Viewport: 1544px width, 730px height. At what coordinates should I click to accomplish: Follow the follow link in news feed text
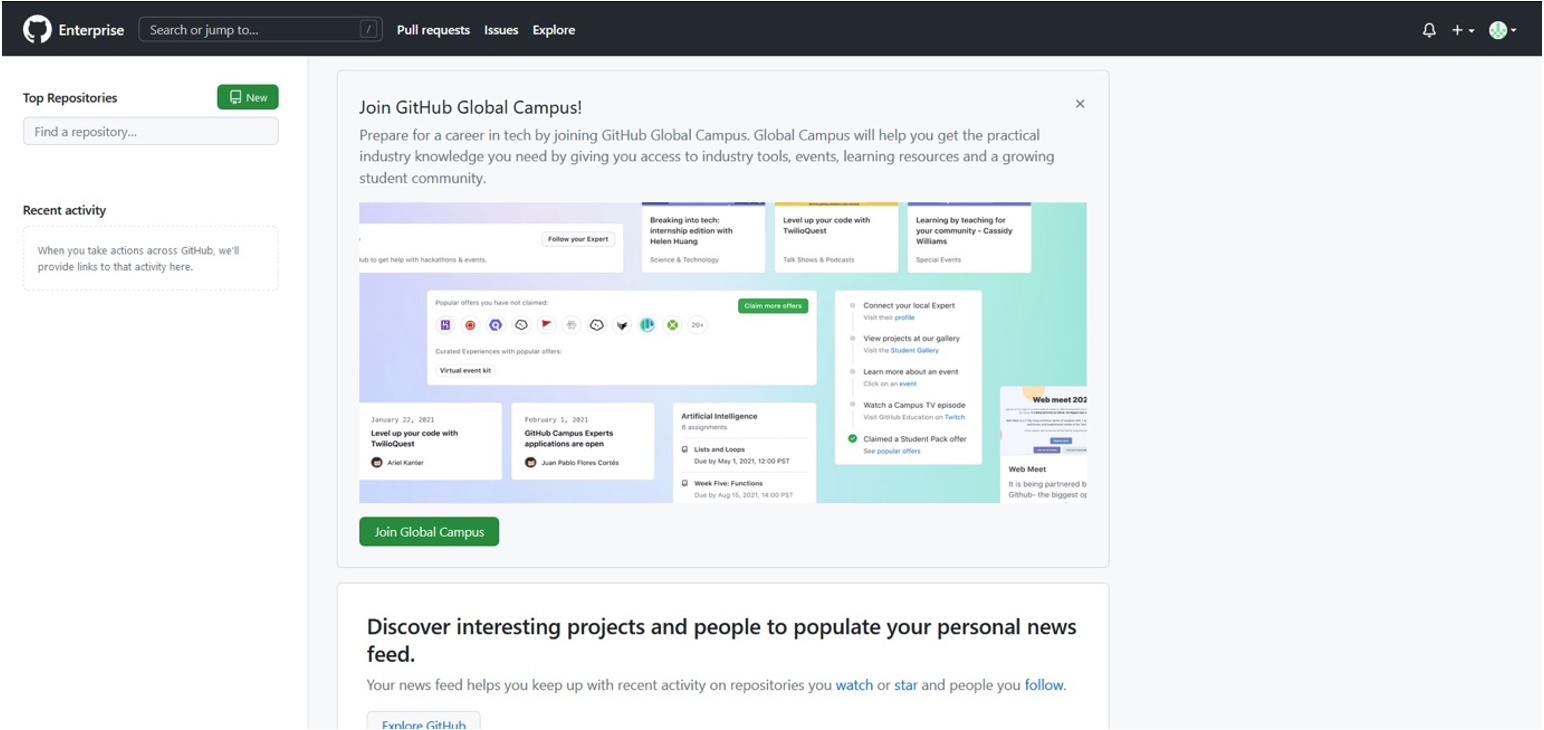1044,686
